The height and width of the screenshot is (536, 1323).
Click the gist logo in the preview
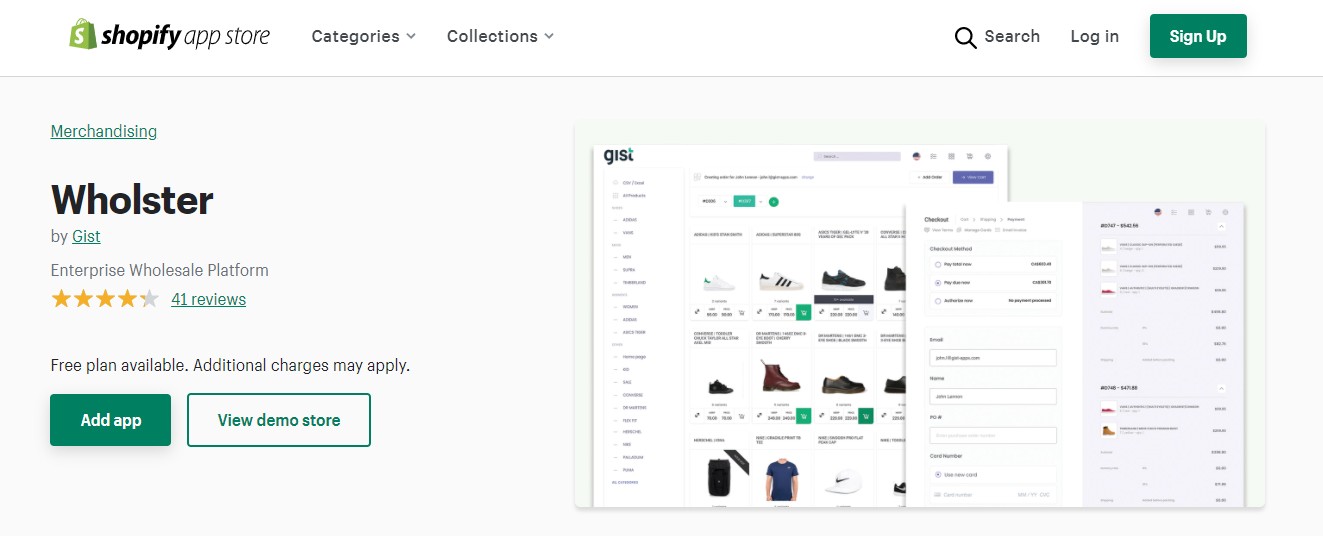[619, 156]
